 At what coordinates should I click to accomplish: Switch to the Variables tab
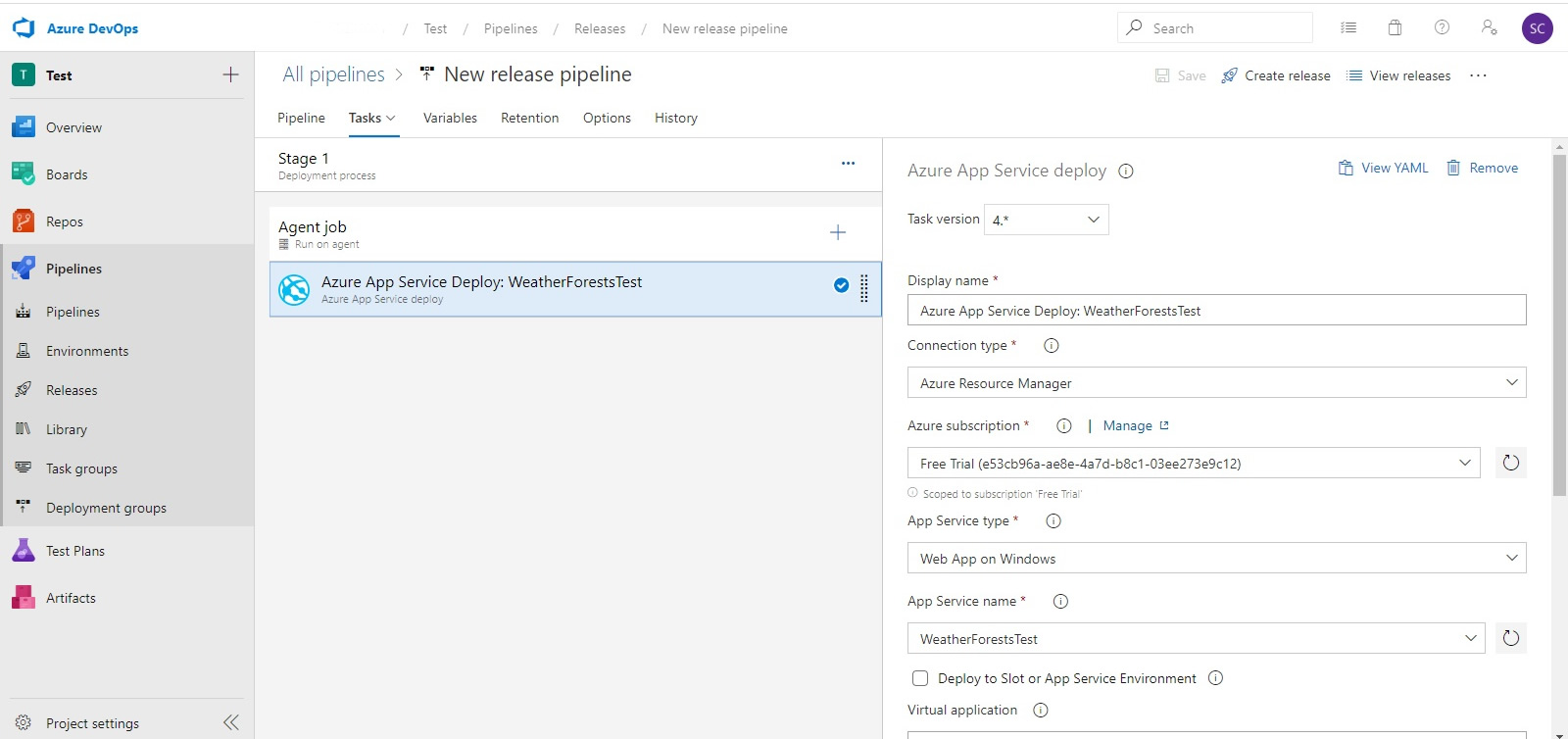(450, 118)
